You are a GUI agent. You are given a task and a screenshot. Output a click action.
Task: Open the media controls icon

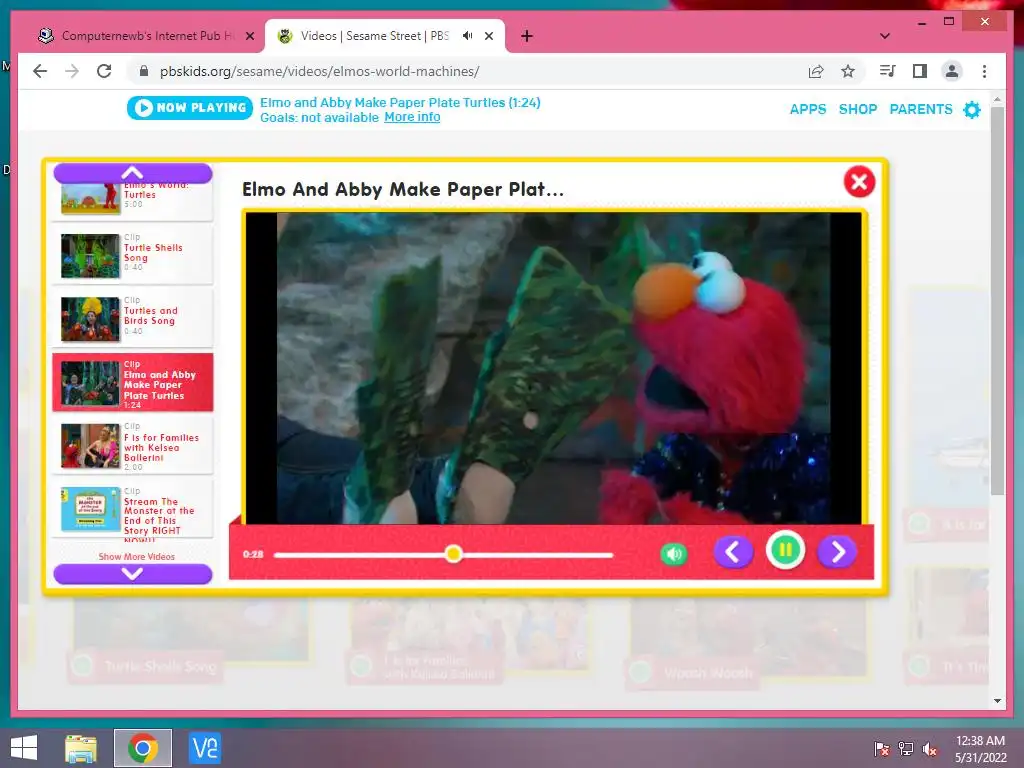[x=888, y=71]
